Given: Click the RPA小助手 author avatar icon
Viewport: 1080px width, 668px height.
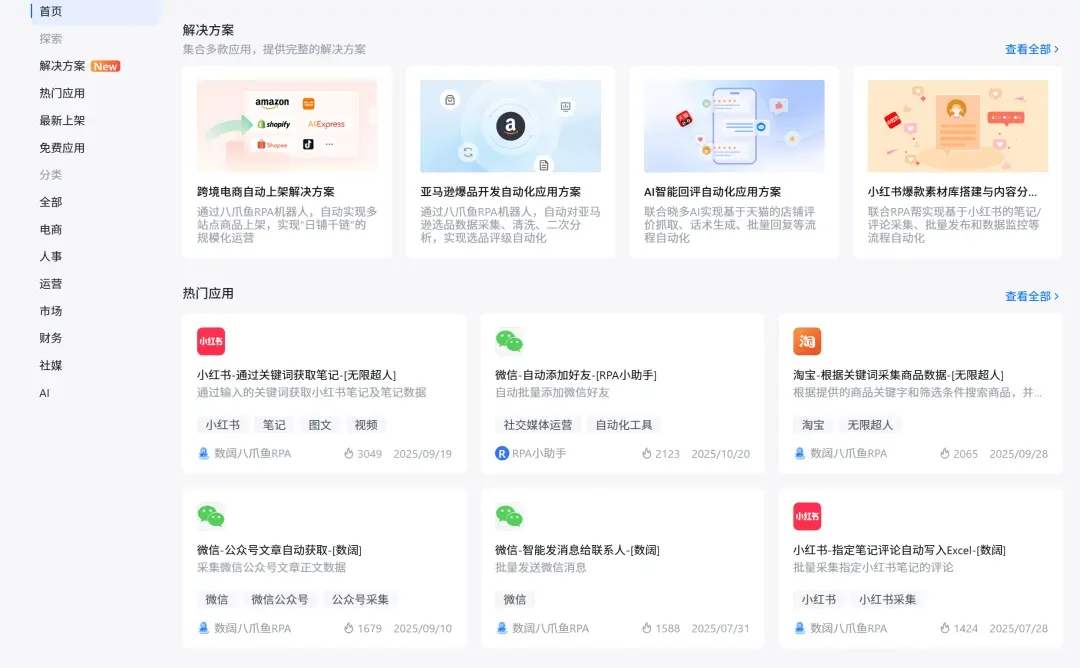Looking at the screenshot, I should (501, 453).
